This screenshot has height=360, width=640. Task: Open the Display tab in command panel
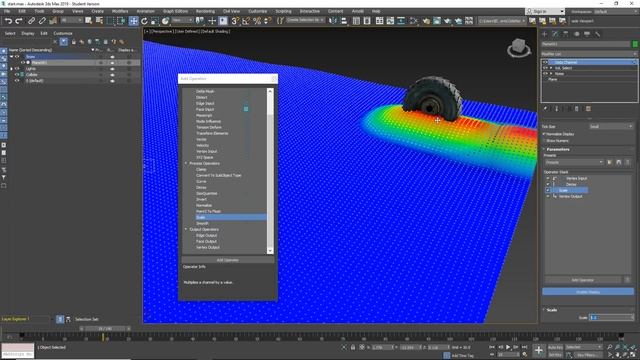click(587, 34)
